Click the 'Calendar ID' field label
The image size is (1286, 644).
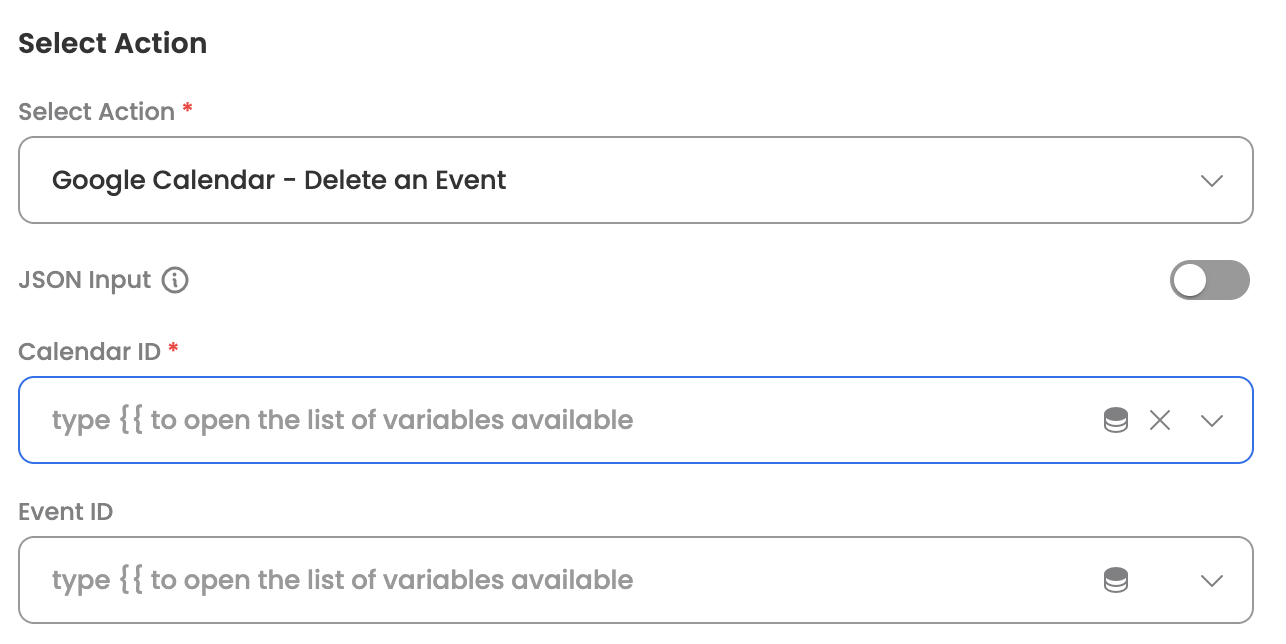pos(89,351)
